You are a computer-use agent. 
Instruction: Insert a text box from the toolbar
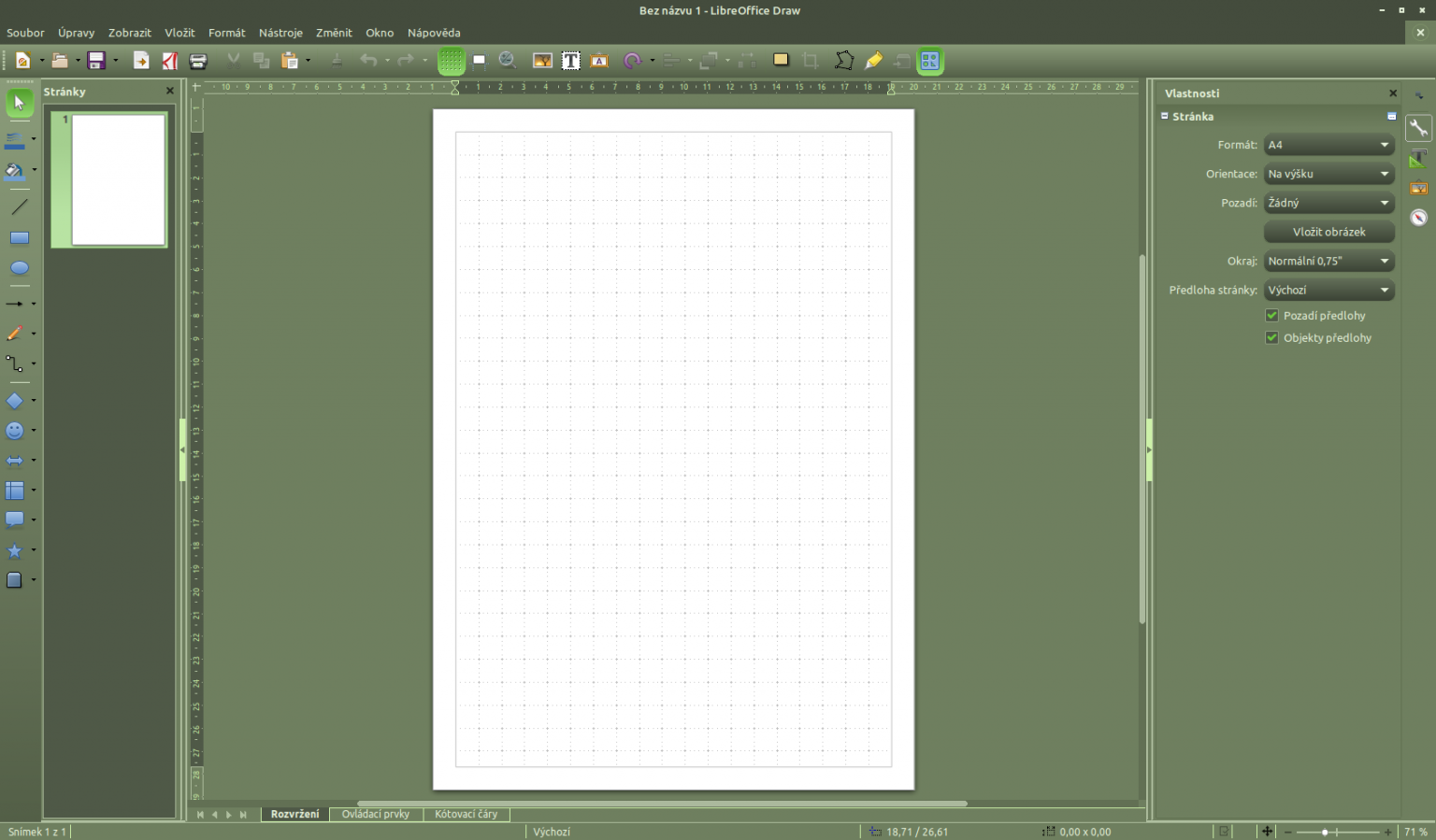(x=570, y=61)
